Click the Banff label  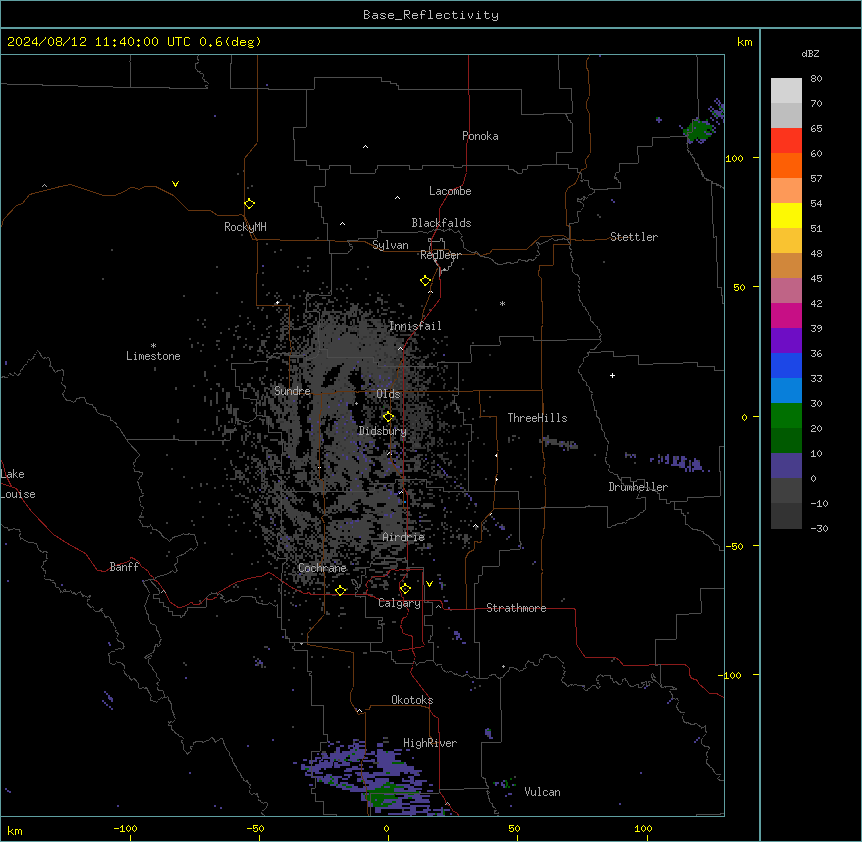(x=124, y=567)
